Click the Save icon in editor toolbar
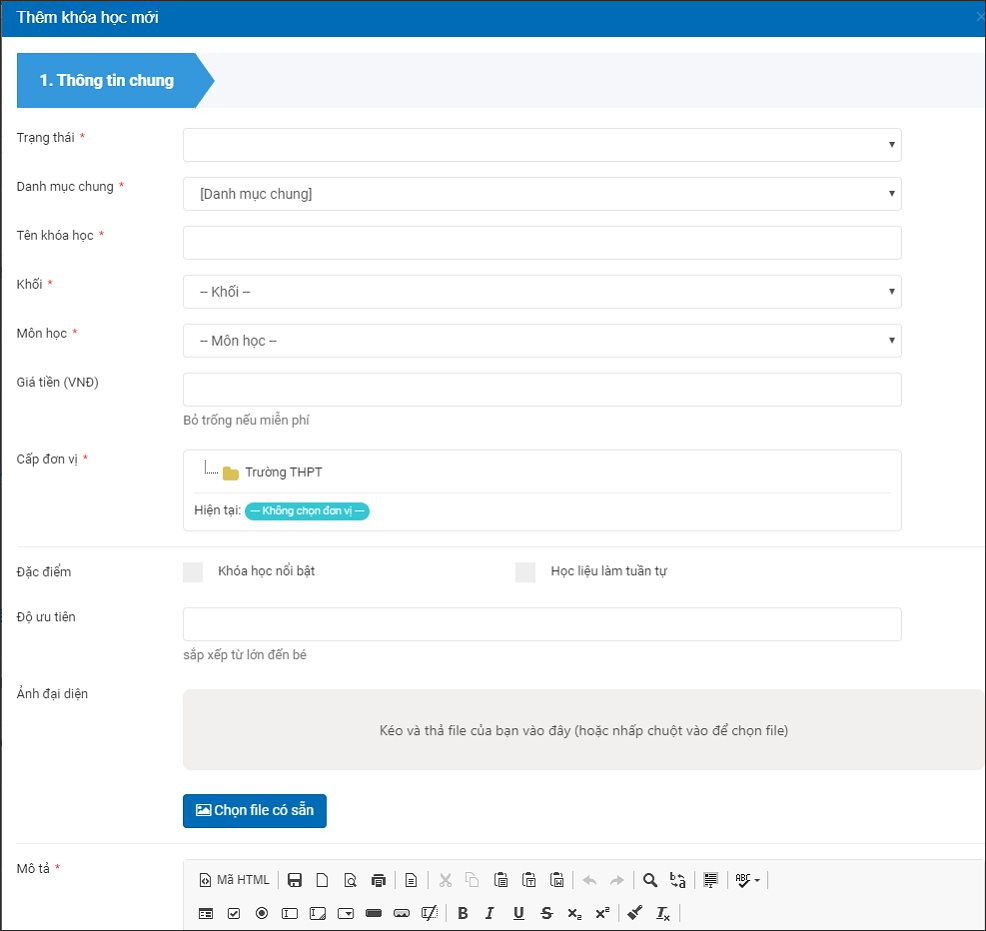Screen dimensions: 986x931 click(295, 880)
